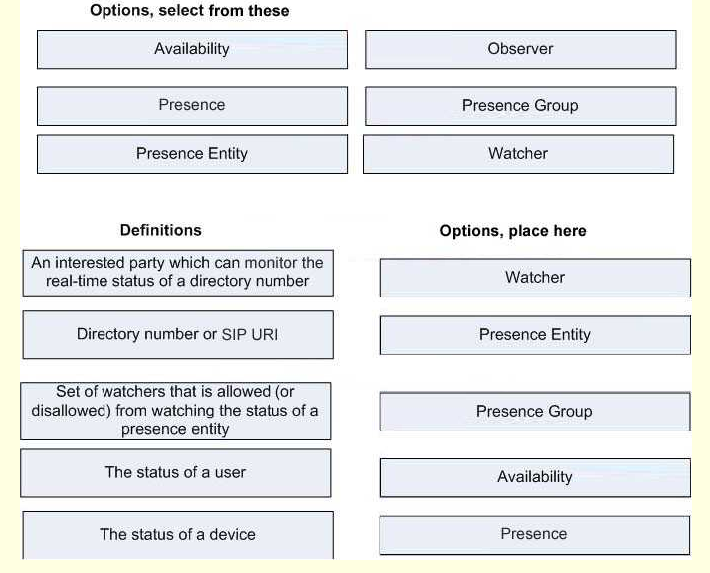Select the Presence option in the top list
The height and width of the screenshot is (573, 710).
[192, 106]
